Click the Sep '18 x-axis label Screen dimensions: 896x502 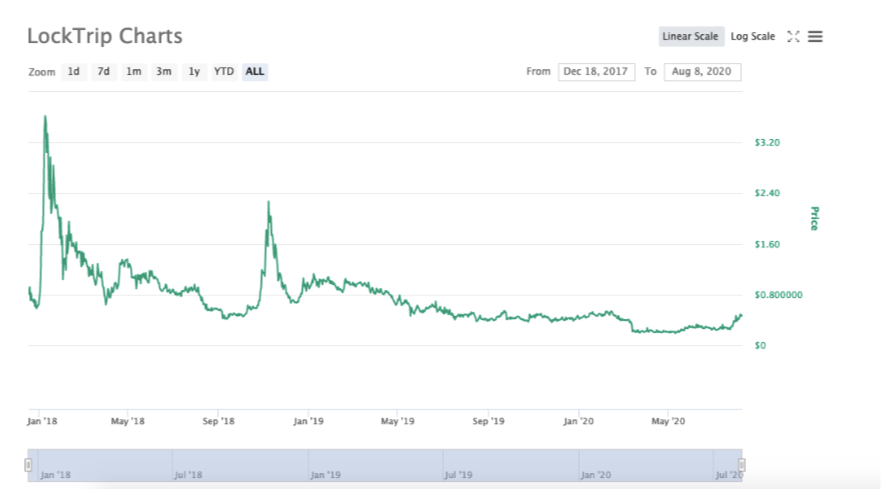coord(218,421)
